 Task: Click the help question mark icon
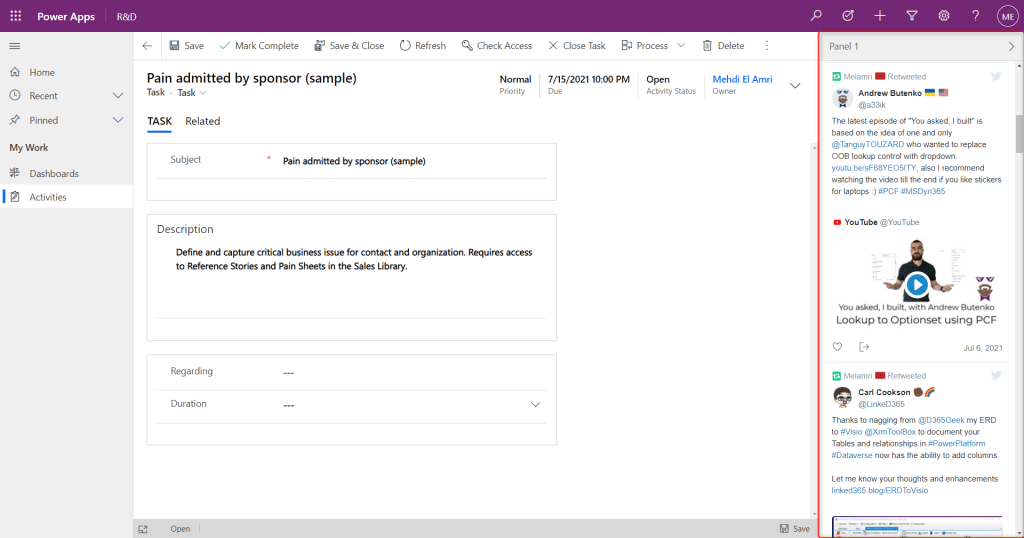coord(975,16)
